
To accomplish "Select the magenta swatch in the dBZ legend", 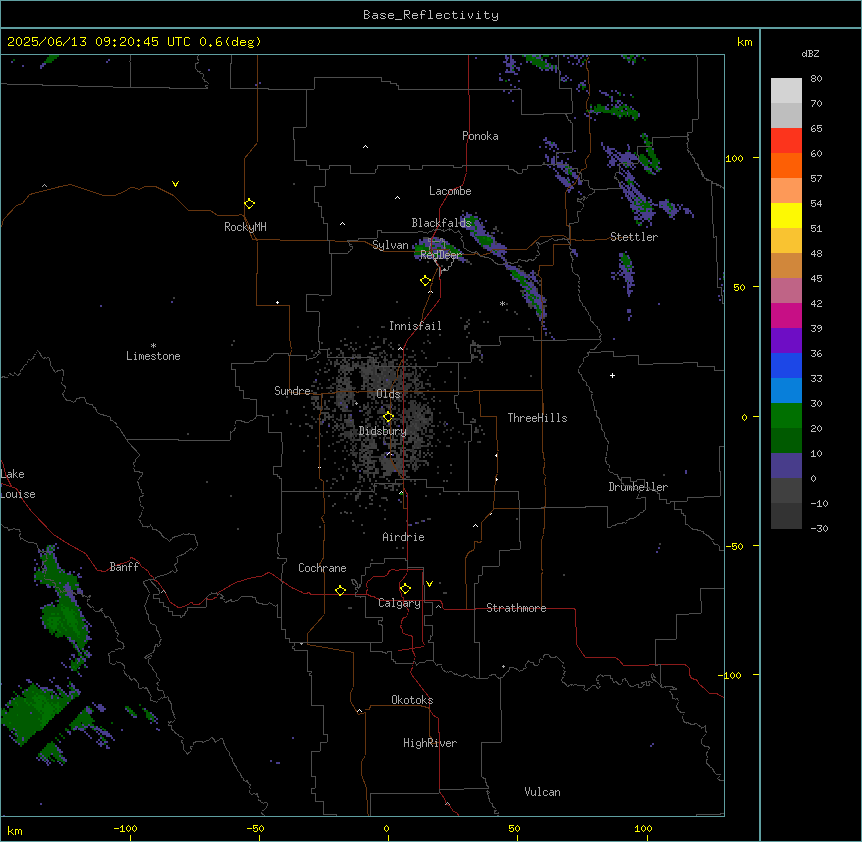I will pyautogui.click(x=786, y=315).
